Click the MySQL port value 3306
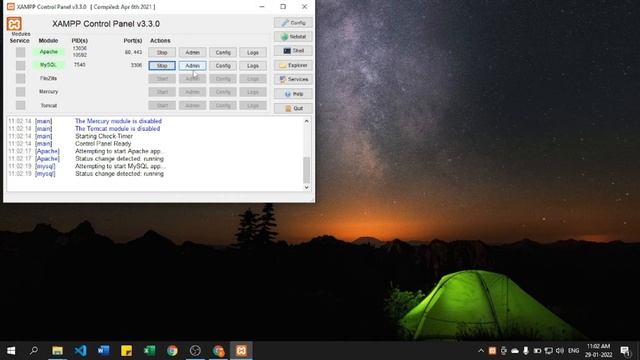The height and width of the screenshot is (360, 640). 136,65
